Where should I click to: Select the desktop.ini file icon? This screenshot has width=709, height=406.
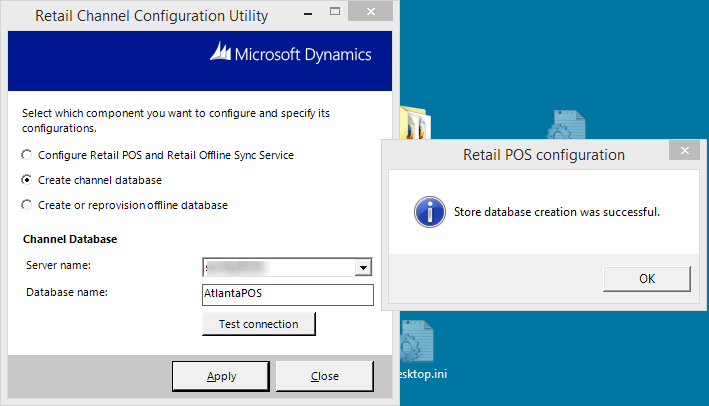pyautogui.click(x=416, y=345)
